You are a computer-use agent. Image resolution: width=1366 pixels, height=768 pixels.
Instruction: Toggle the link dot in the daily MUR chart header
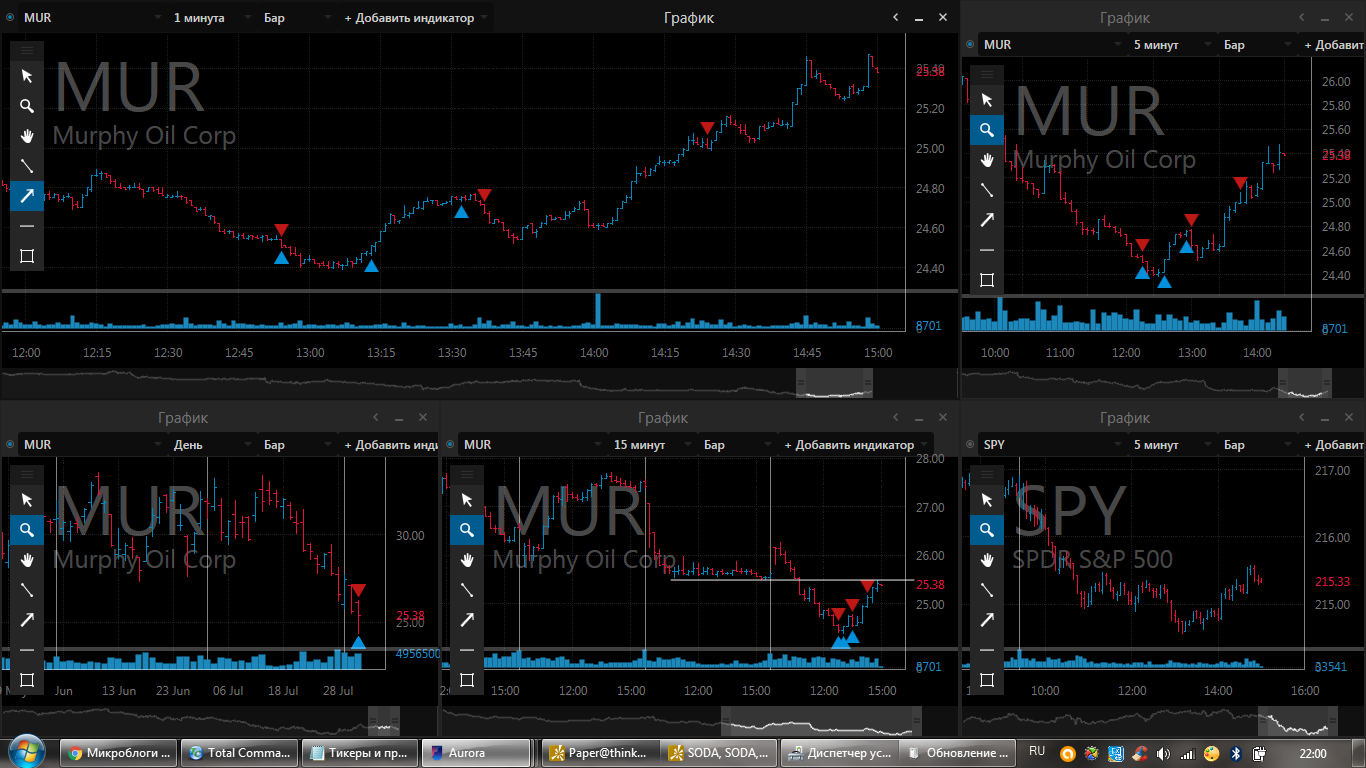pos(10,445)
